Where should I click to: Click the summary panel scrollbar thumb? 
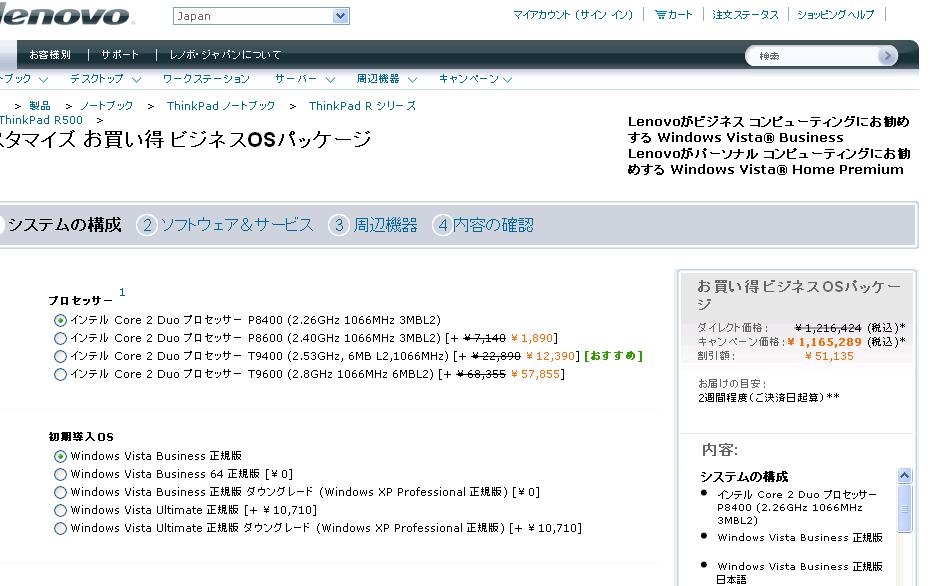[x=905, y=508]
